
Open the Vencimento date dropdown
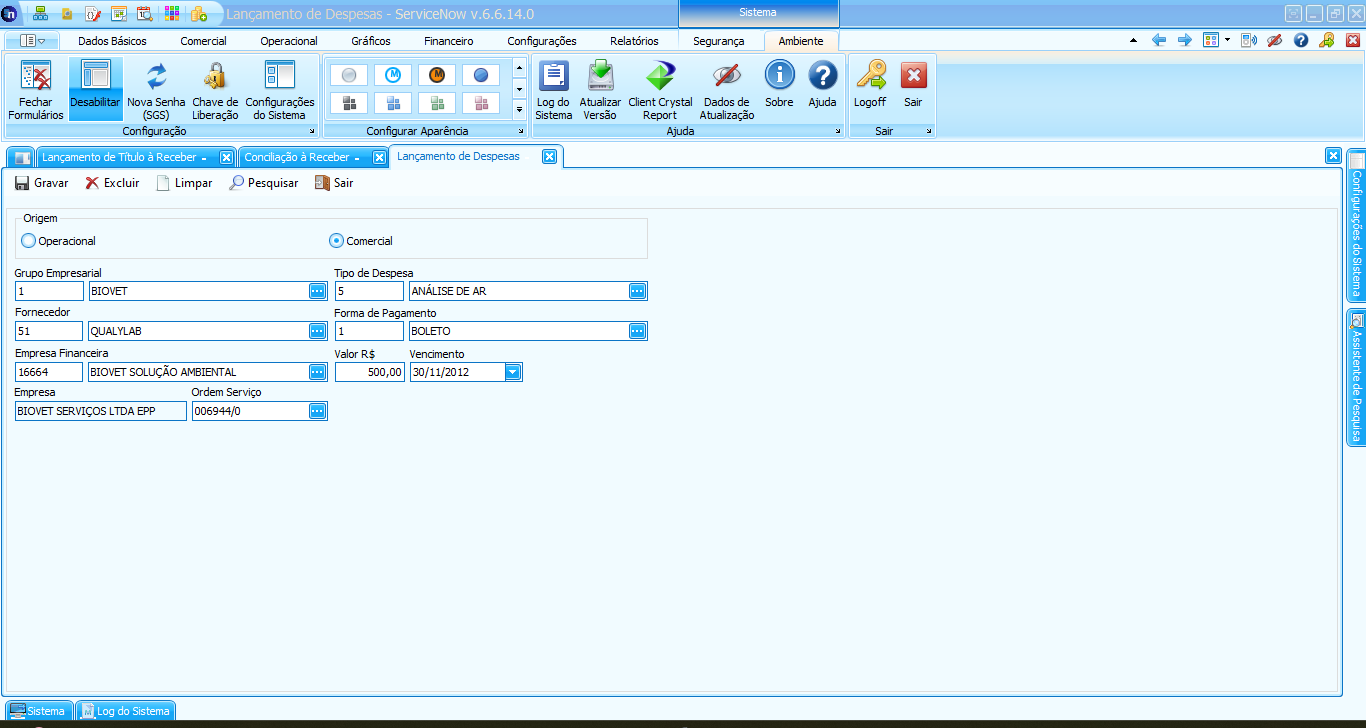tap(513, 372)
